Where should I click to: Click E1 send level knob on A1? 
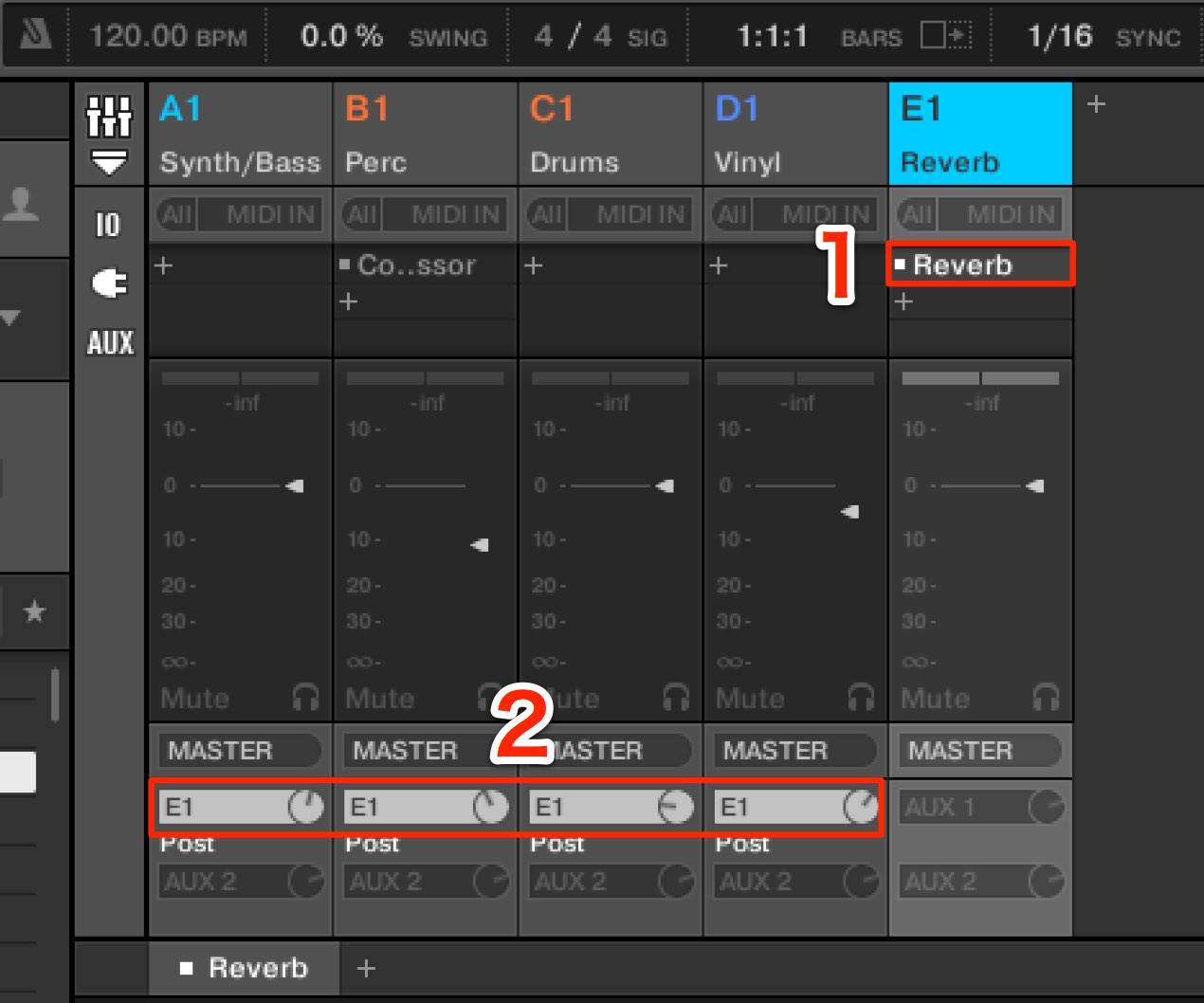(x=305, y=807)
